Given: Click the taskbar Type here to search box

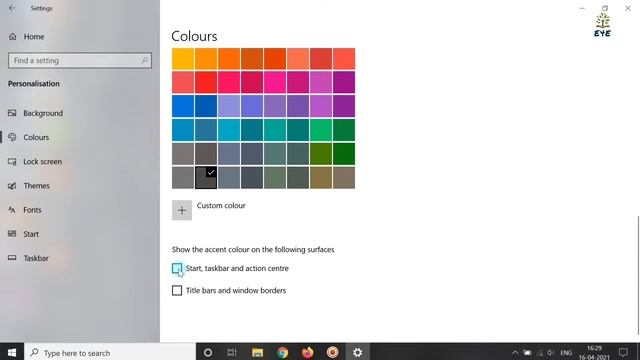Looking at the screenshot, I should click(x=110, y=352).
